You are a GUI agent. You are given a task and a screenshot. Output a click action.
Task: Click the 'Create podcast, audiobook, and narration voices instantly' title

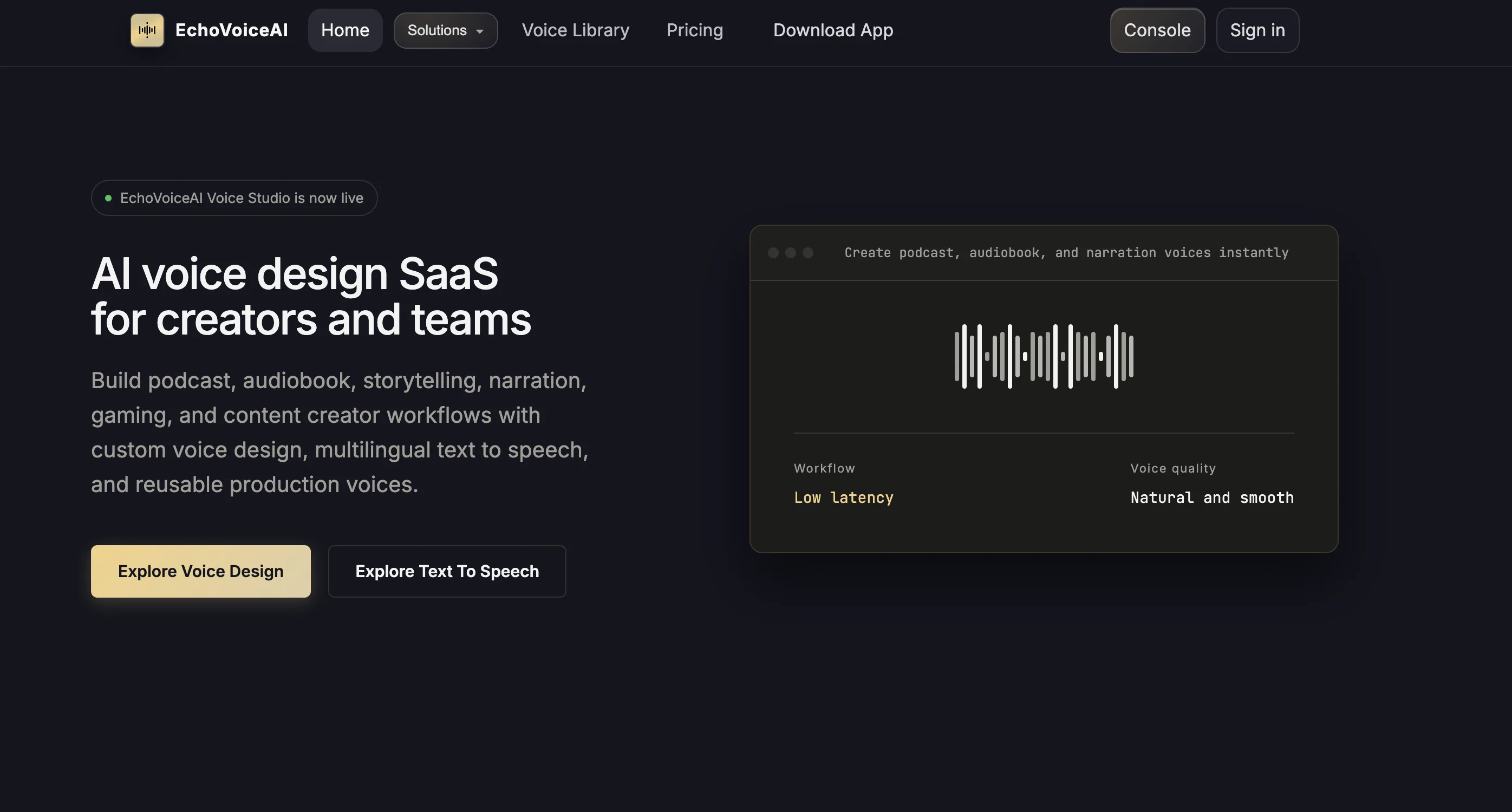[1066, 253]
